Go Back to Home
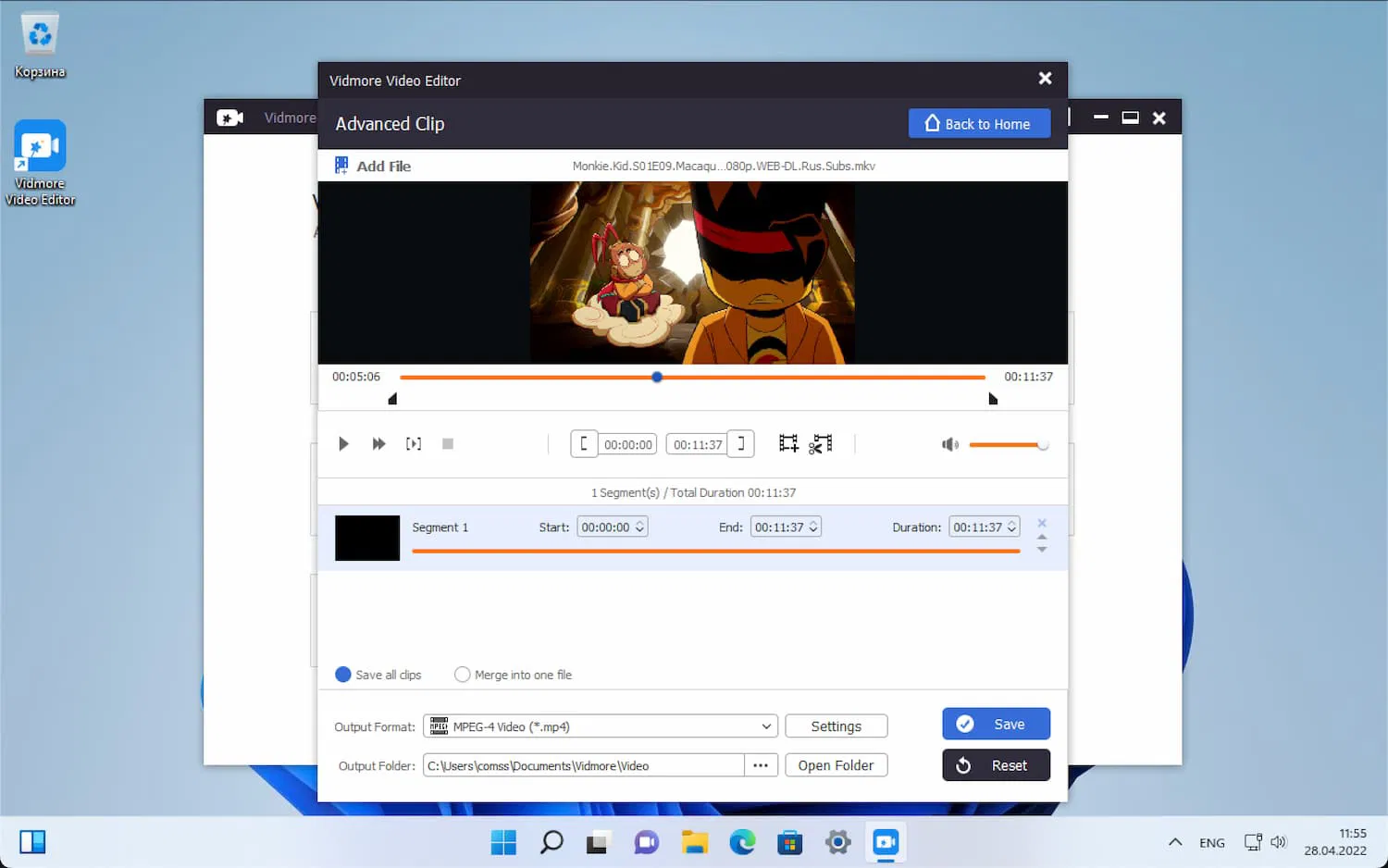This screenshot has height=868, width=1388. click(x=979, y=124)
